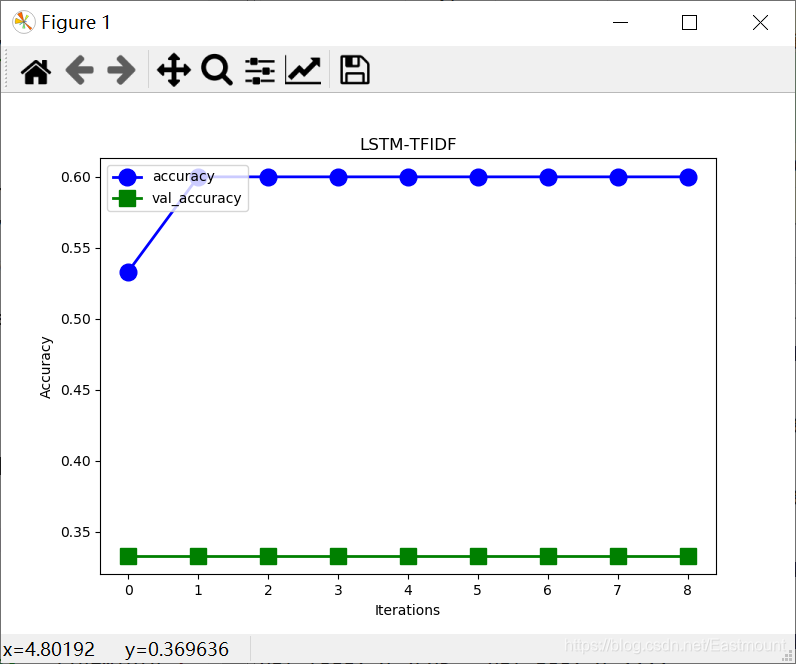Click the x-axis tick label 6
Screen dimensions: 796x664
click(547, 590)
